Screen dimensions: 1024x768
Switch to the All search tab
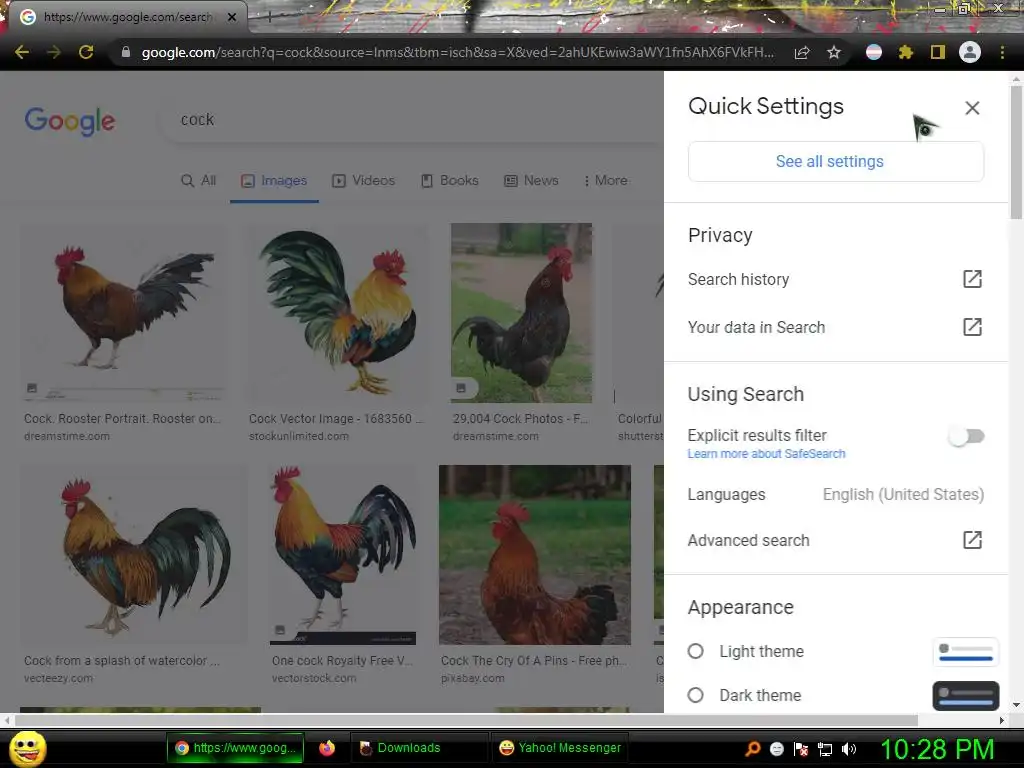[198, 180]
